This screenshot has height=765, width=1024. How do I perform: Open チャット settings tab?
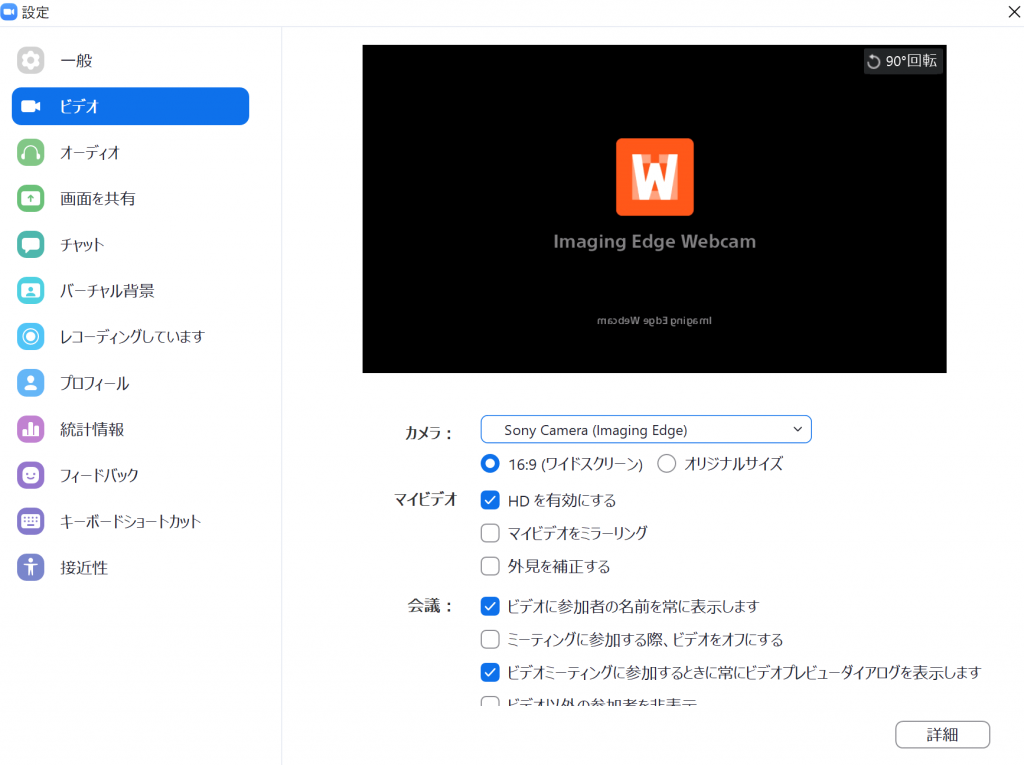click(x=131, y=244)
